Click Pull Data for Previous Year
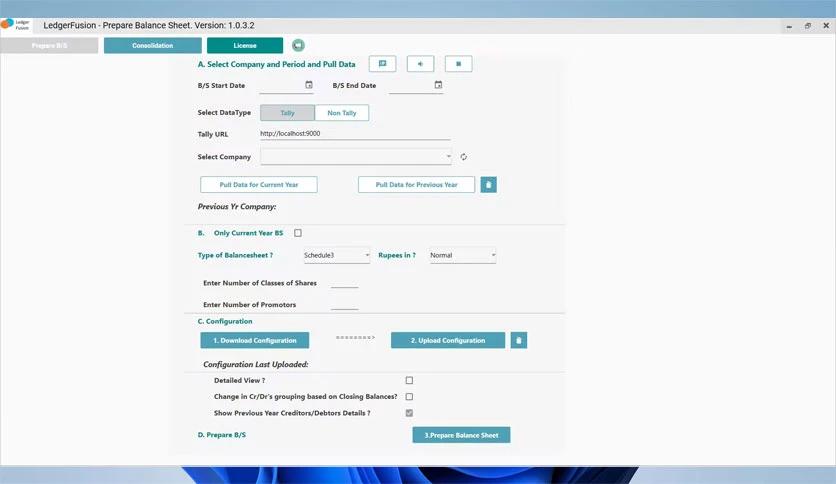Viewport: 836px width, 484px height. click(x=416, y=184)
